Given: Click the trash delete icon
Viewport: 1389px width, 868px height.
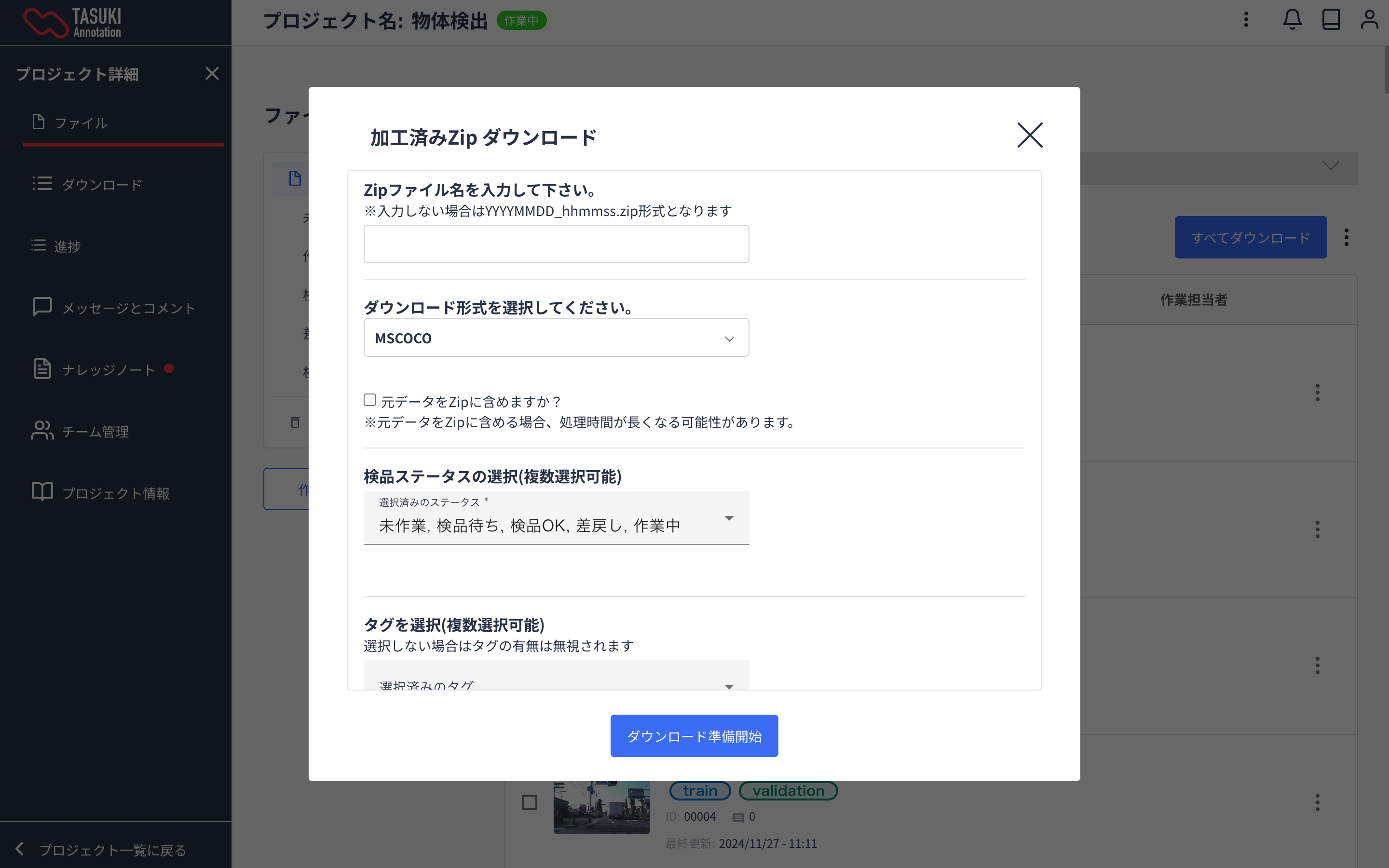Looking at the screenshot, I should point(295,422).
